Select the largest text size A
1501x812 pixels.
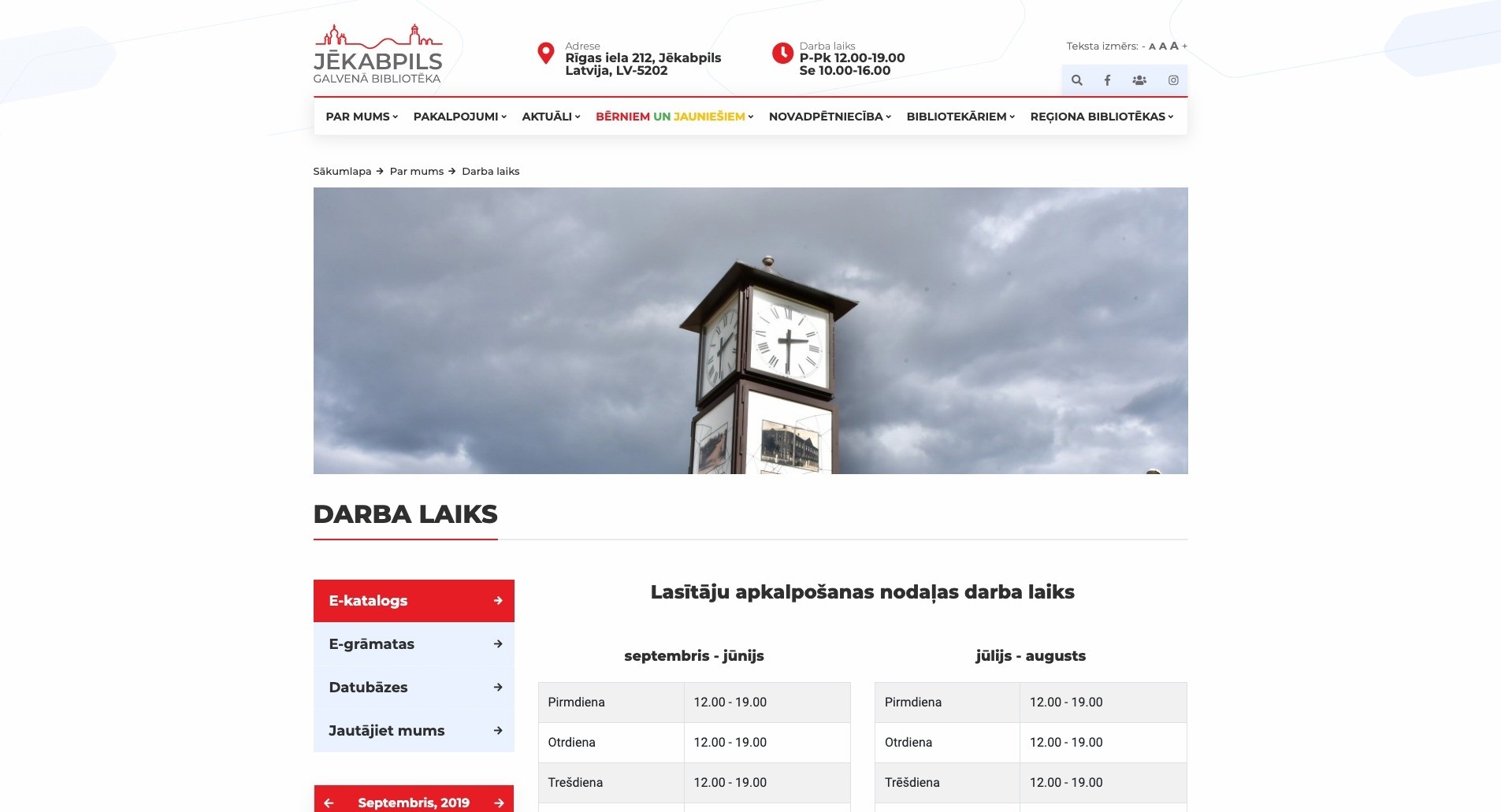1174,46
